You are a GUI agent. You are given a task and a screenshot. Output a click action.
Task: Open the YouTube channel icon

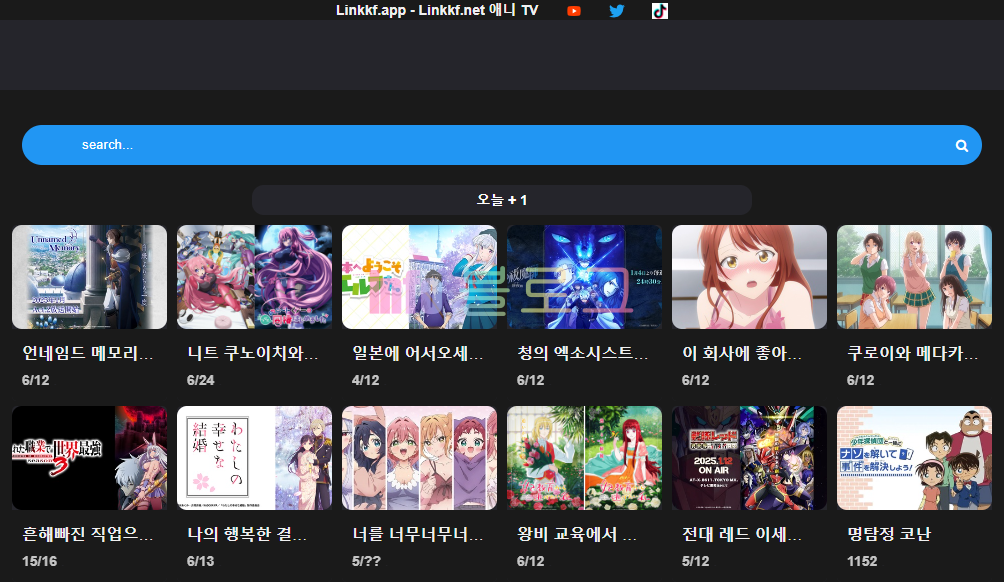pos(572,11)
